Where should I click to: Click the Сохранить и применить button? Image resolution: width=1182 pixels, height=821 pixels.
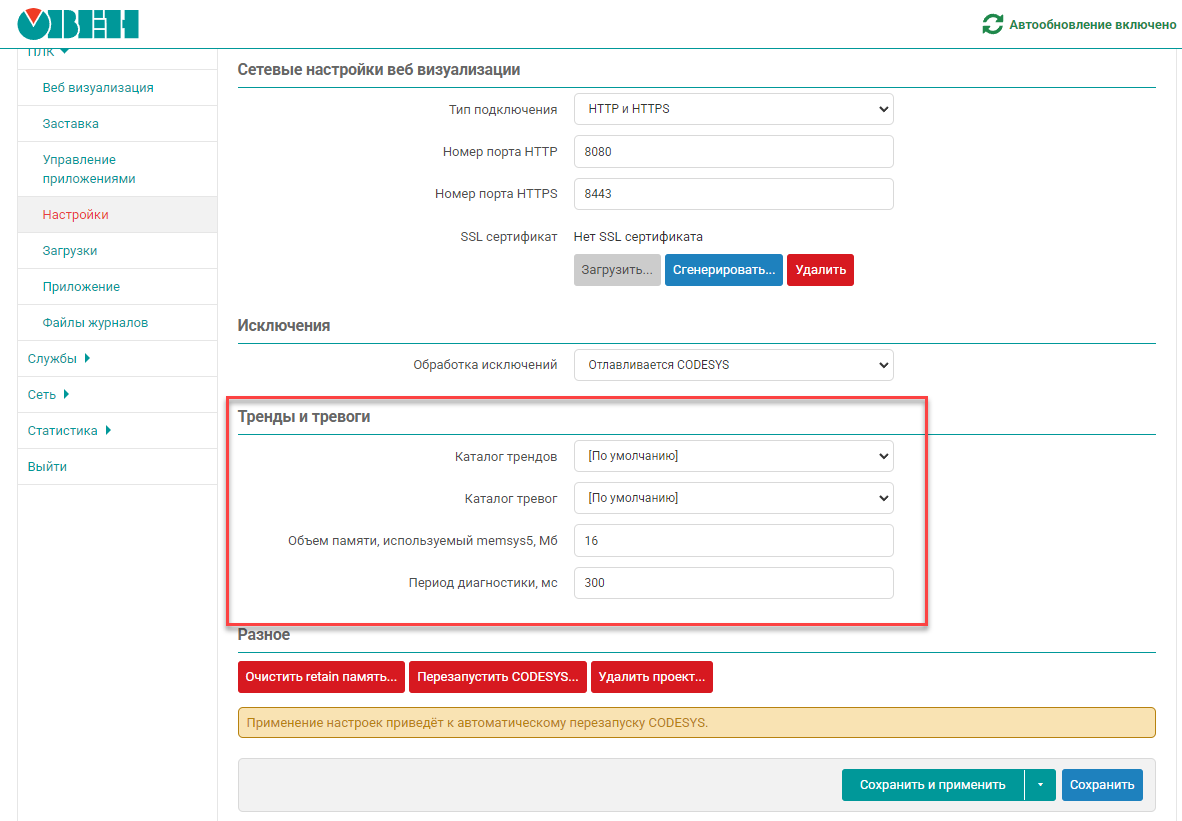point(932,785)
